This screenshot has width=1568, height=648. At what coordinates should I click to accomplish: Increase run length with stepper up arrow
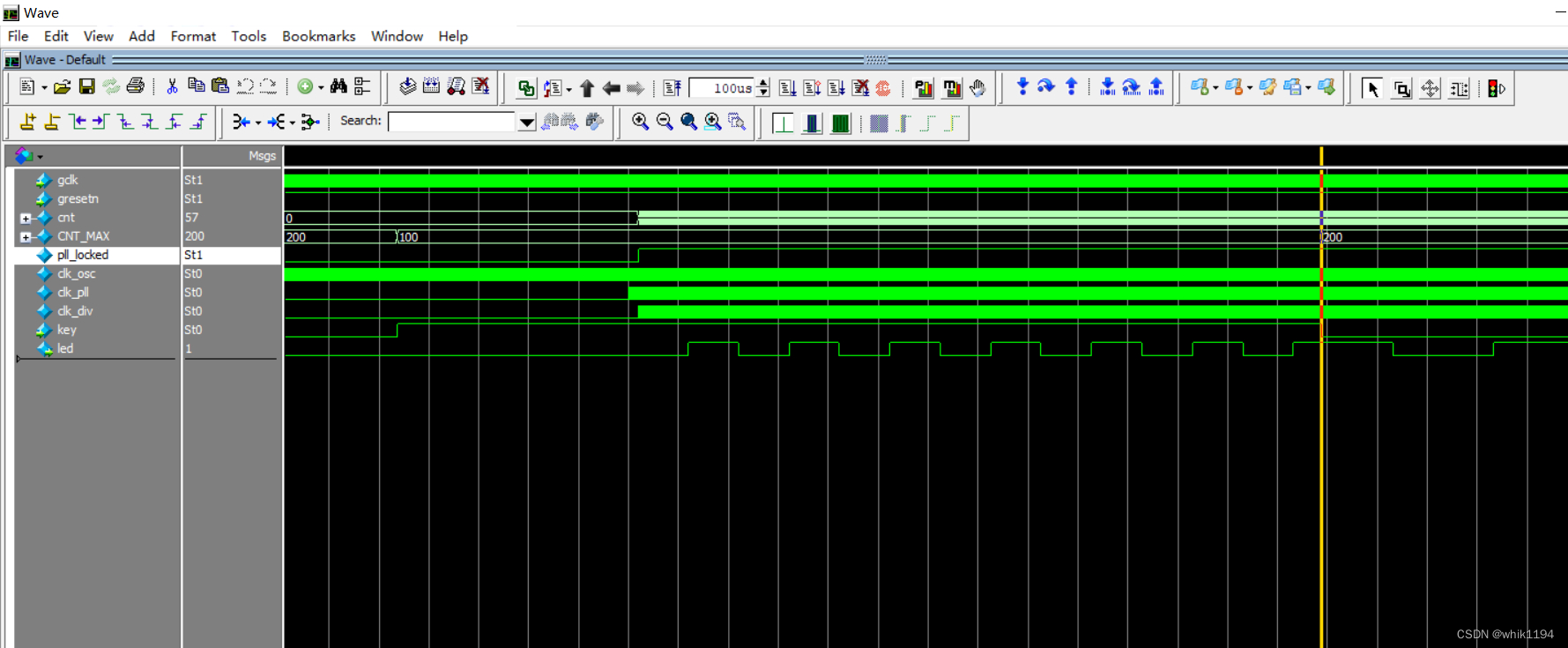pos(763,83)
